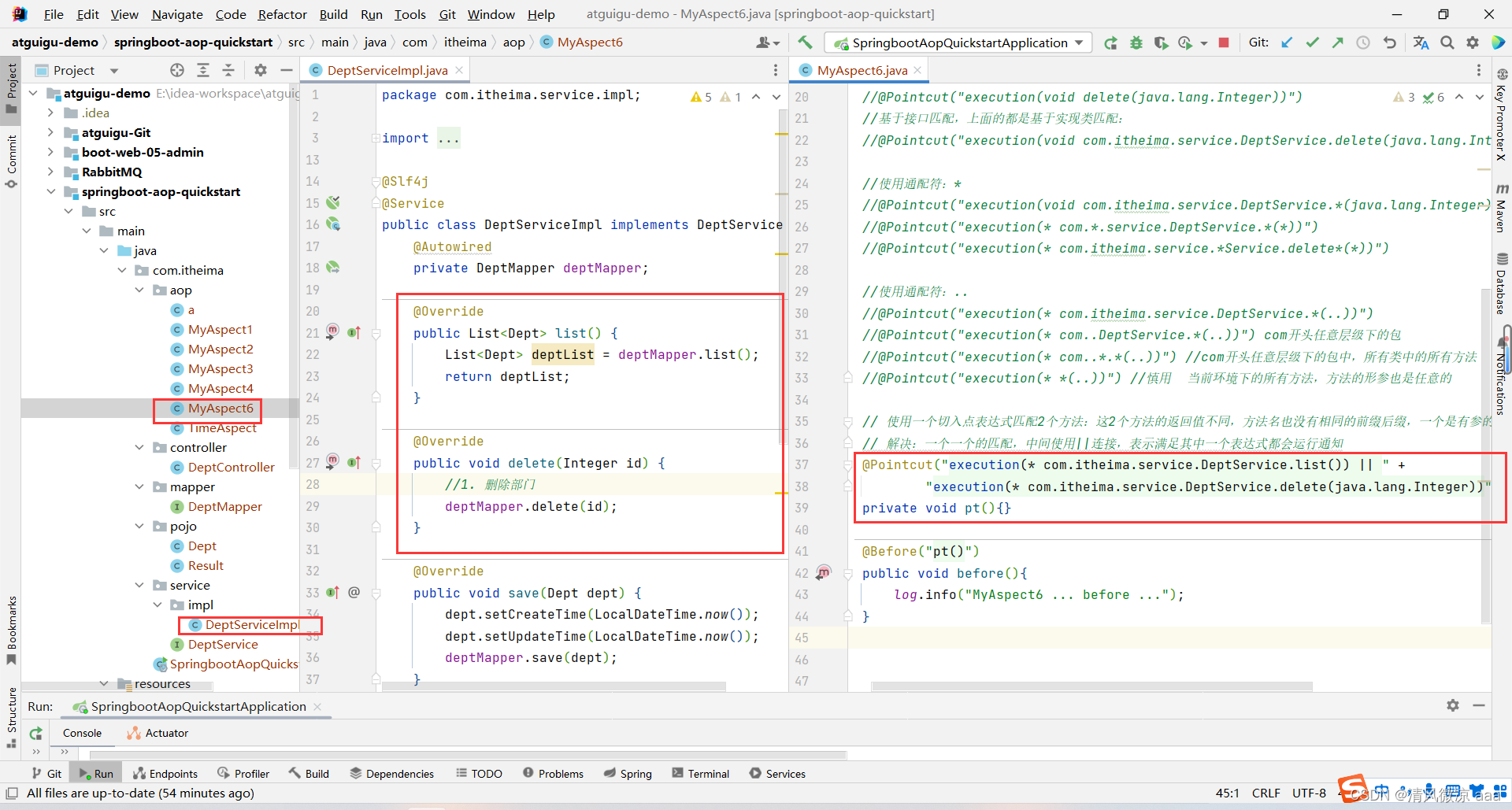
Task: Click Git commit checkmark icon
Action: point(1312,43)
